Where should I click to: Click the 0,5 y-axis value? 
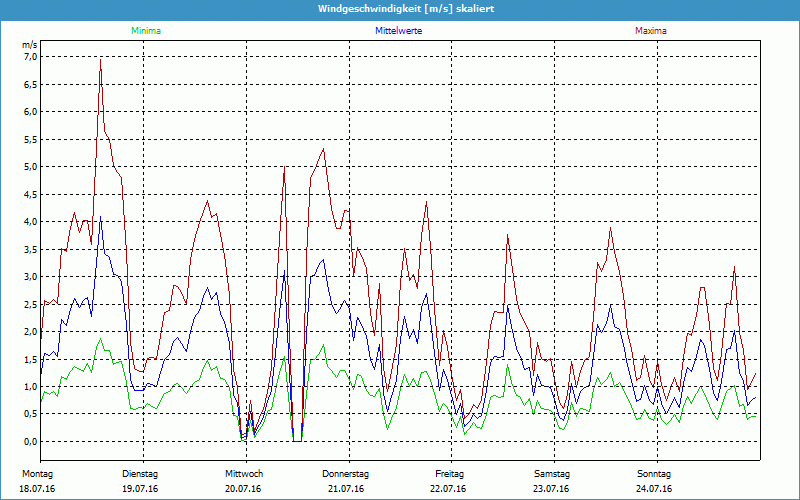31,414
